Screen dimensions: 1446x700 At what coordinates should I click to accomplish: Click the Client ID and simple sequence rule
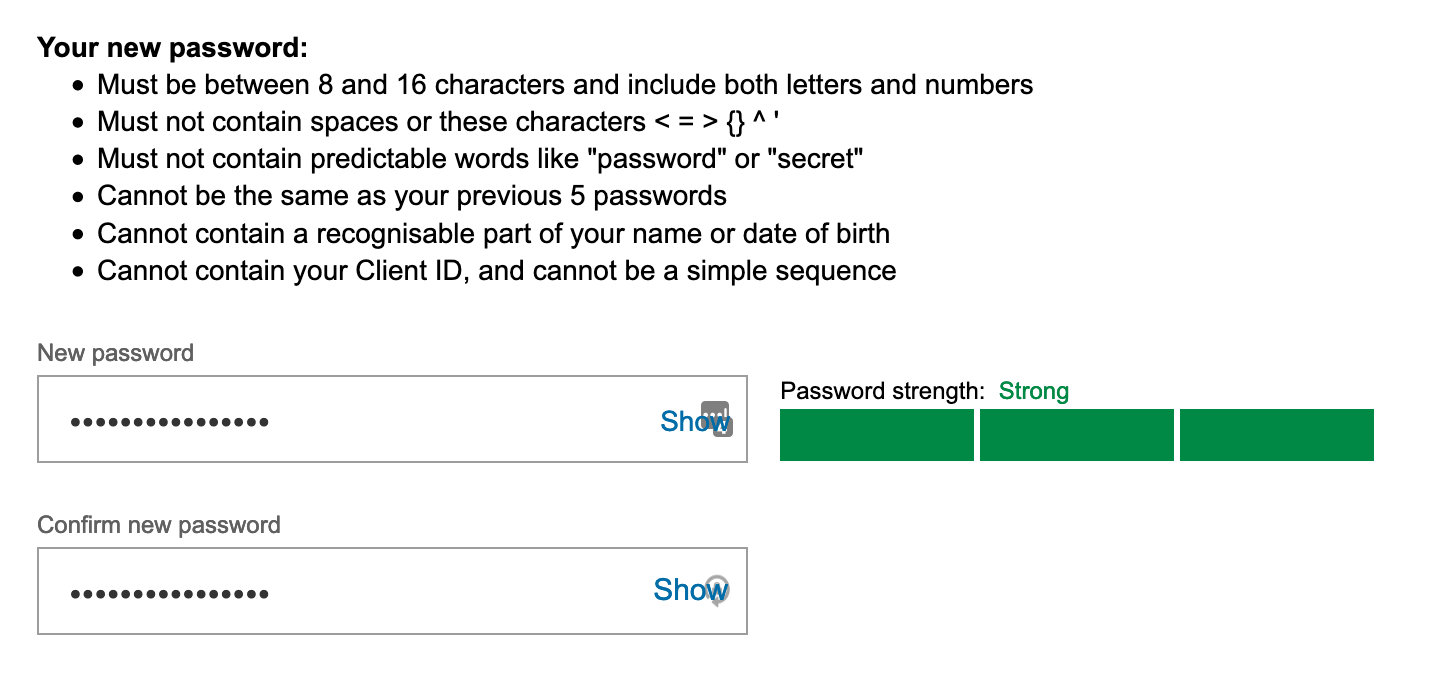pos(496,271)
